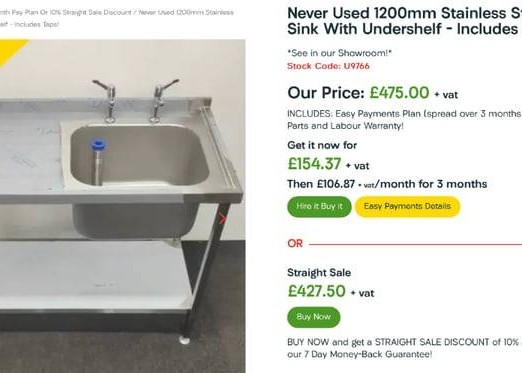Select the stock code U9766 text
Image resolution: width=522 pixels, height=373 pixels.
tap(328, 66)
